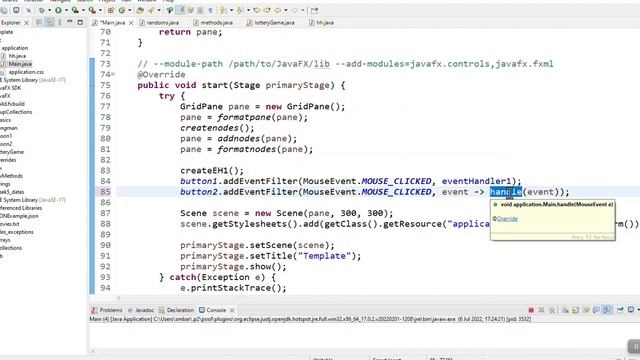Click line number 85 in gutter
Screen dimensions: 640x360
105,192
